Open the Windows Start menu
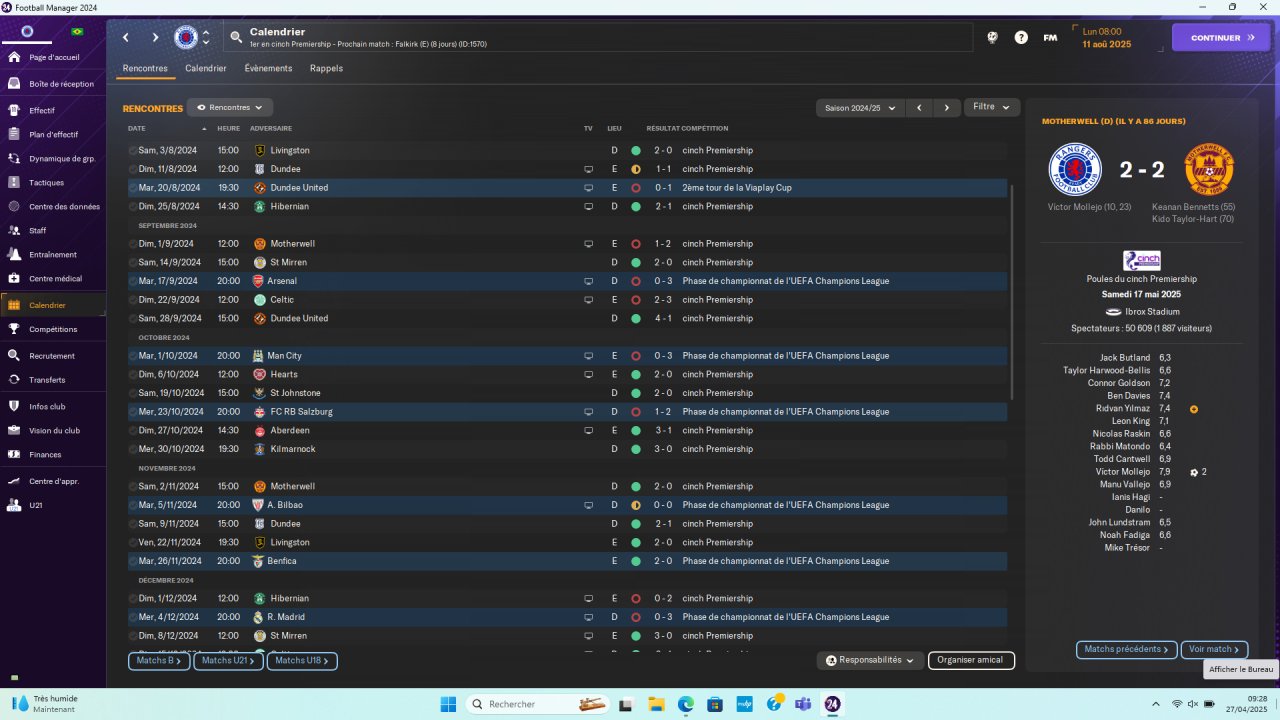The width and height of the screenshot is (1280, 720). (447, 704)
